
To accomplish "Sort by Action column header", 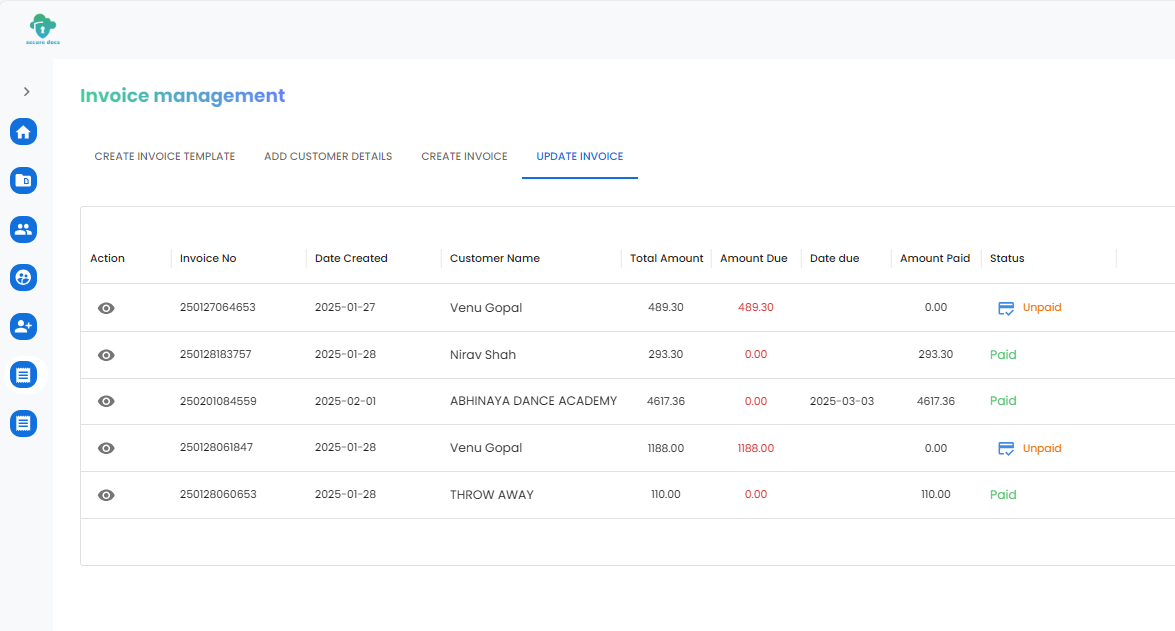I will pyautogui.click(x=107, y=259).
